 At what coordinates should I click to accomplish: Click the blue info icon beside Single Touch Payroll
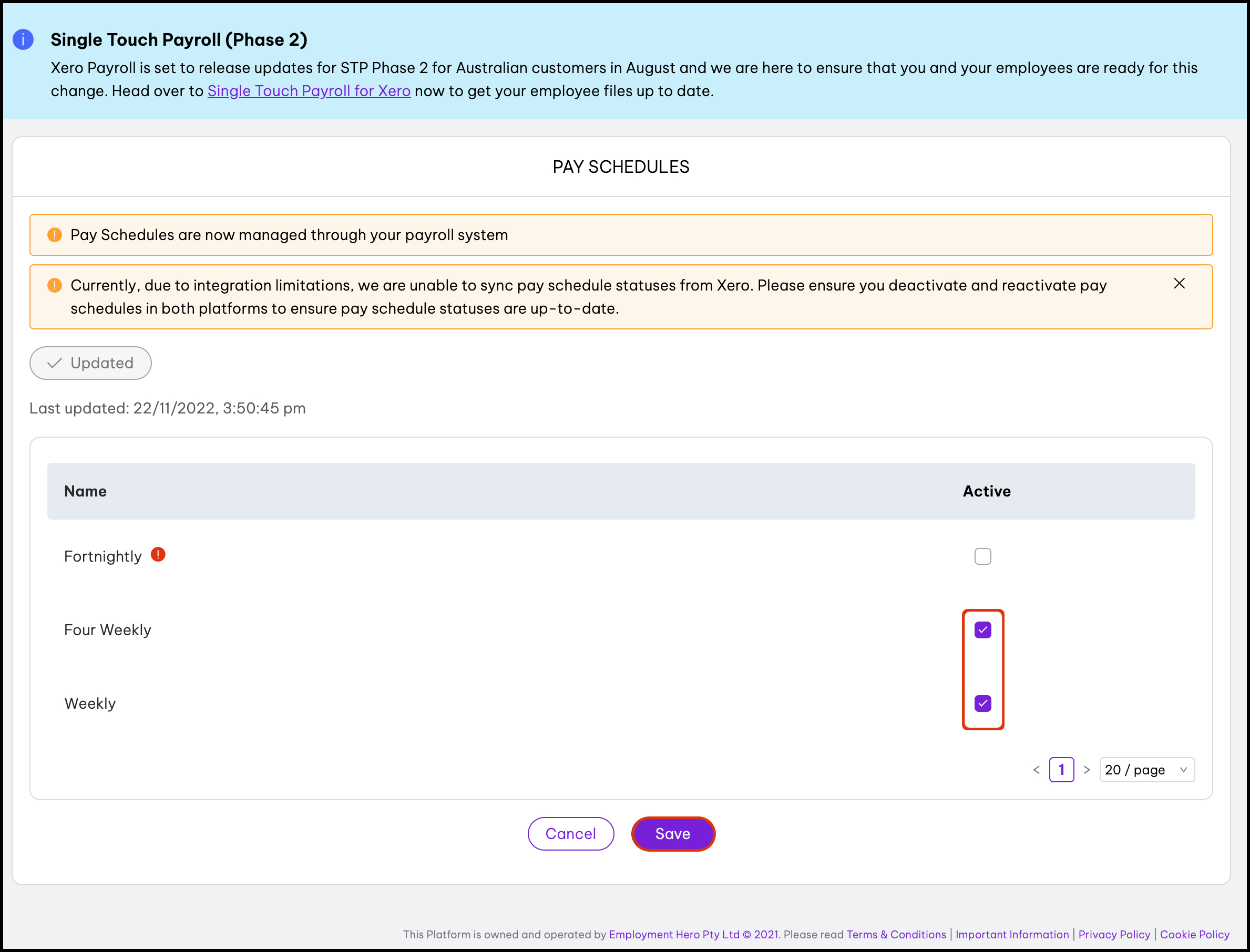point(23,40)
